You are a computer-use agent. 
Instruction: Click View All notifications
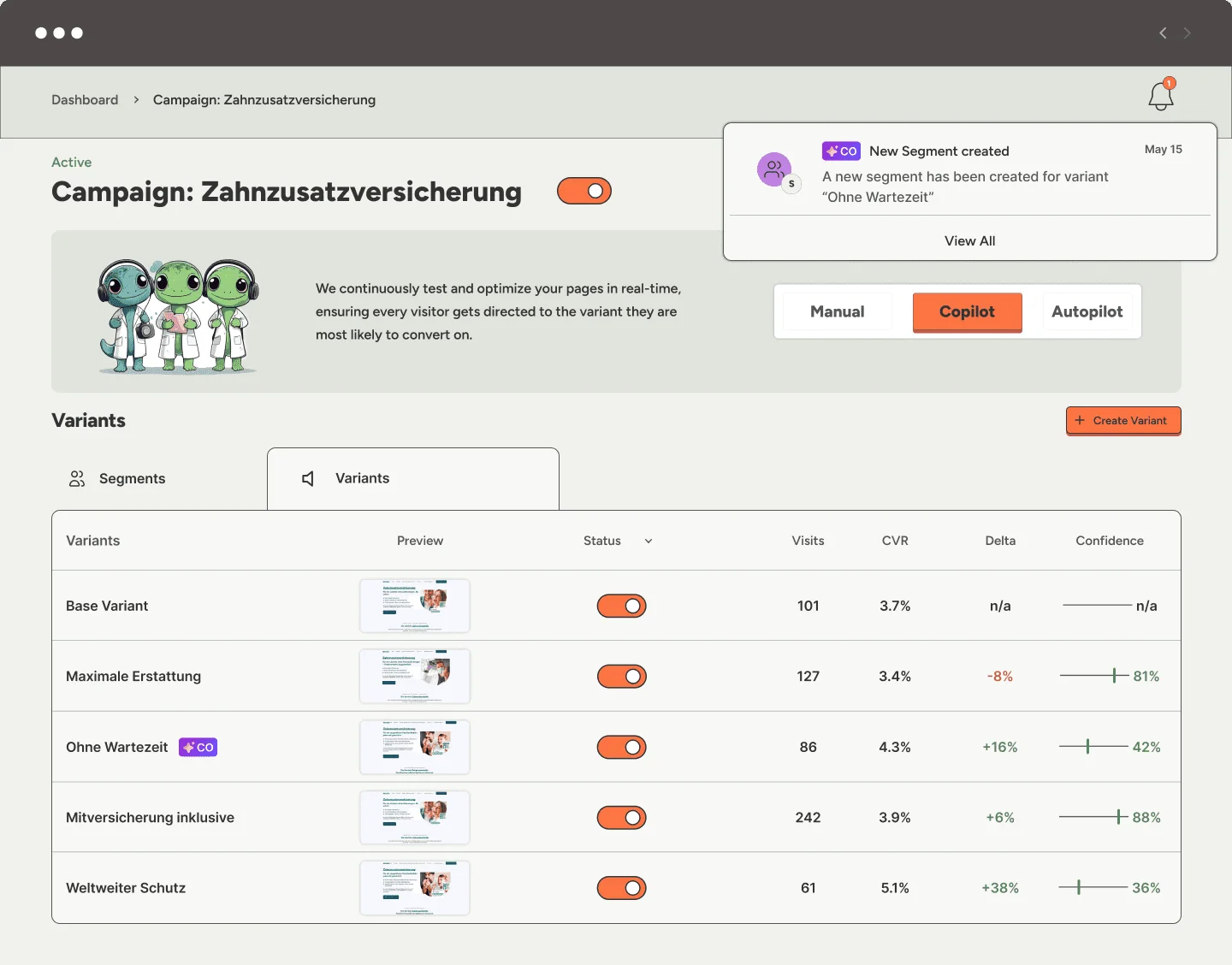pyautogui.click(x=970, y=241)
